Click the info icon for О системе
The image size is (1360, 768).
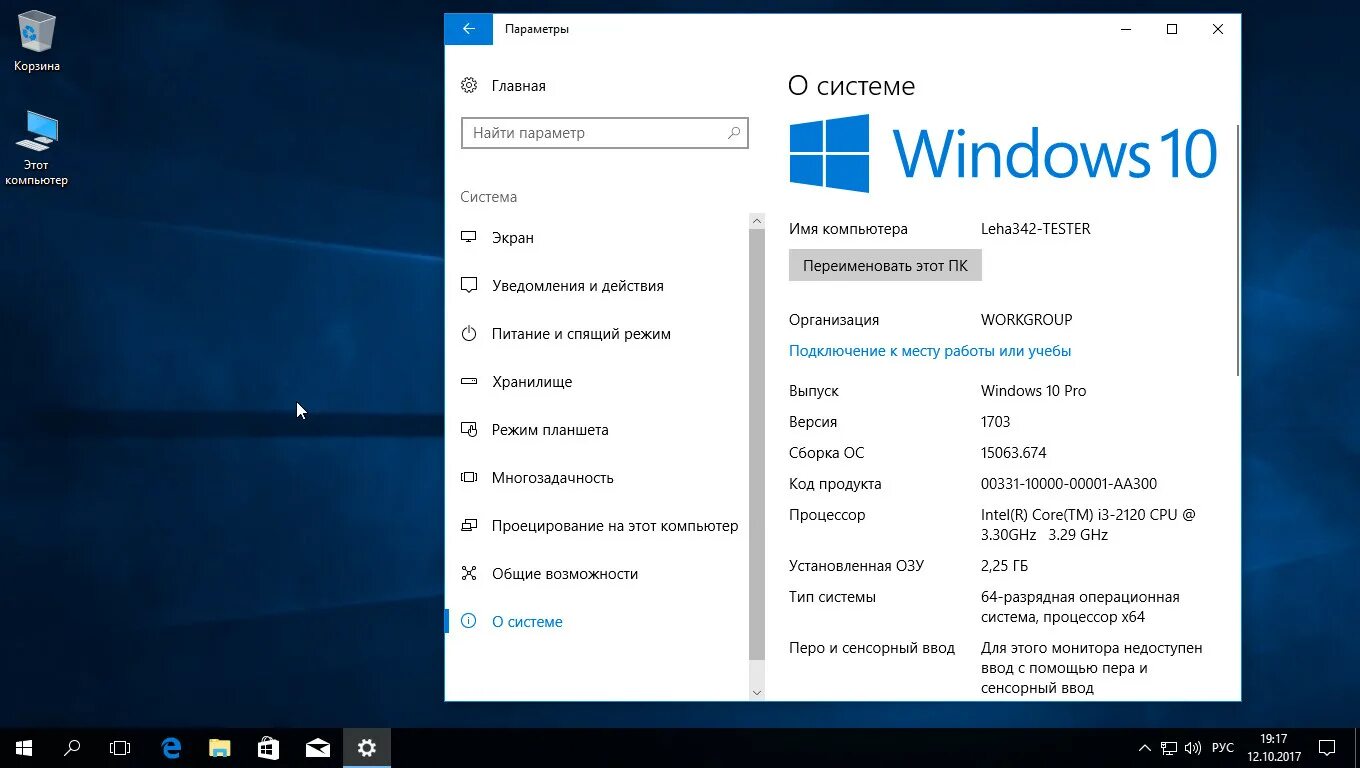pyautogui.click(x=469, y=622)
